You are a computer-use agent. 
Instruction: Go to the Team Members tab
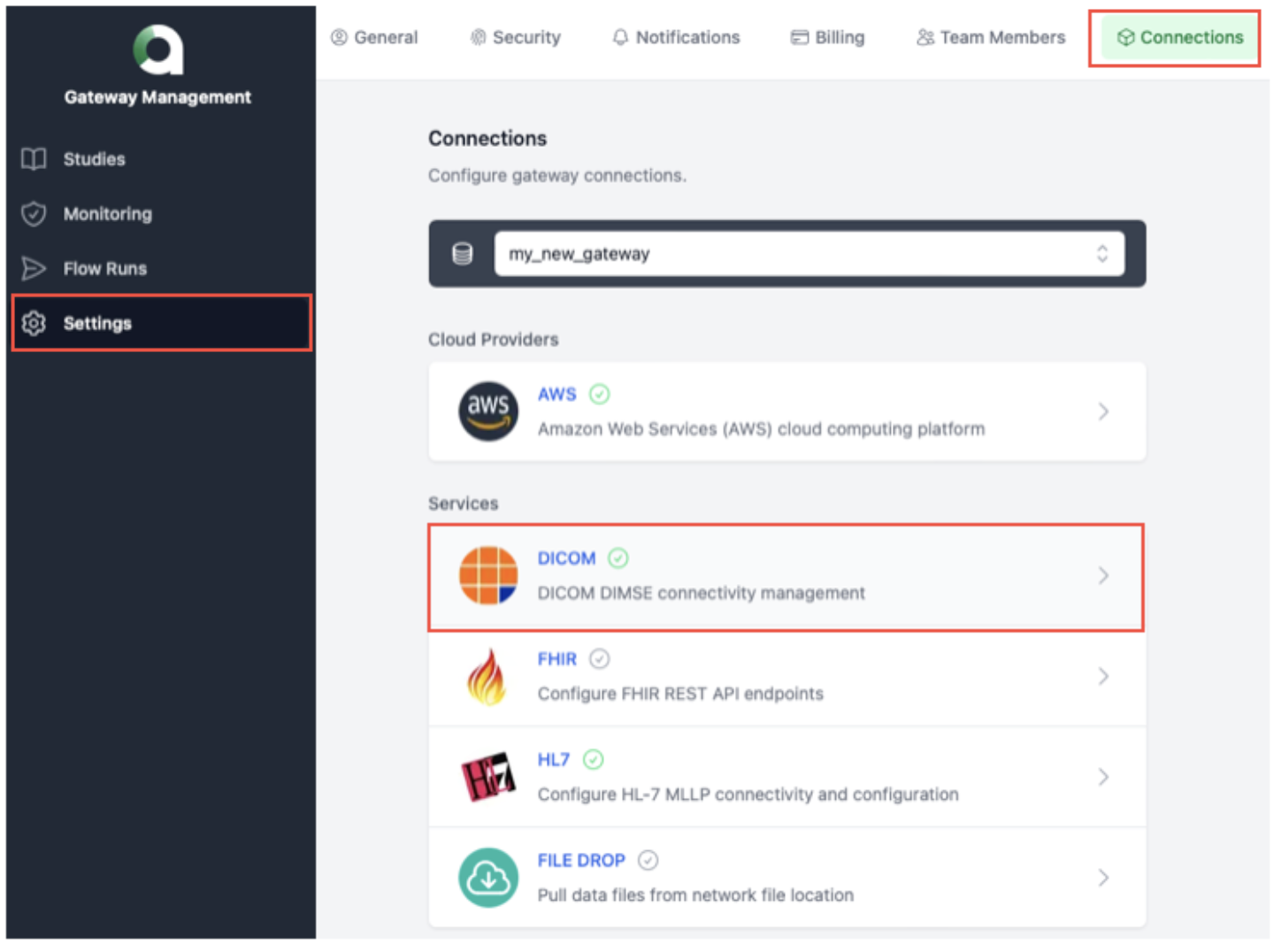tap(991, 37)
